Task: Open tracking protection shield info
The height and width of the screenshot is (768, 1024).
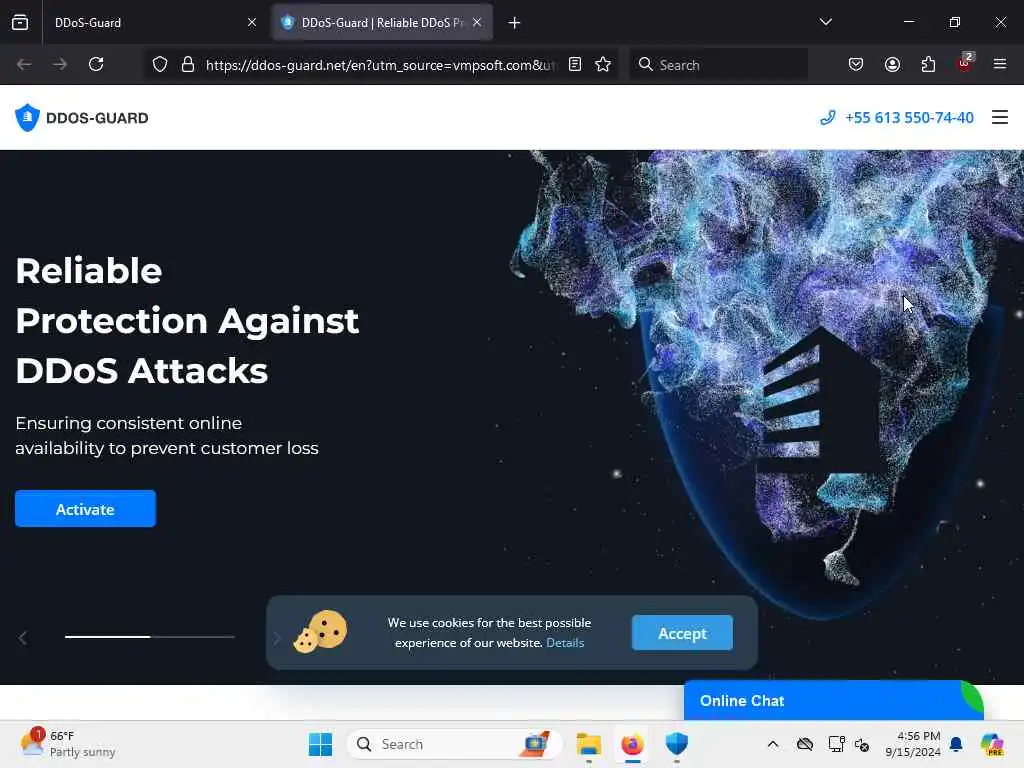Action: point(160,65)
